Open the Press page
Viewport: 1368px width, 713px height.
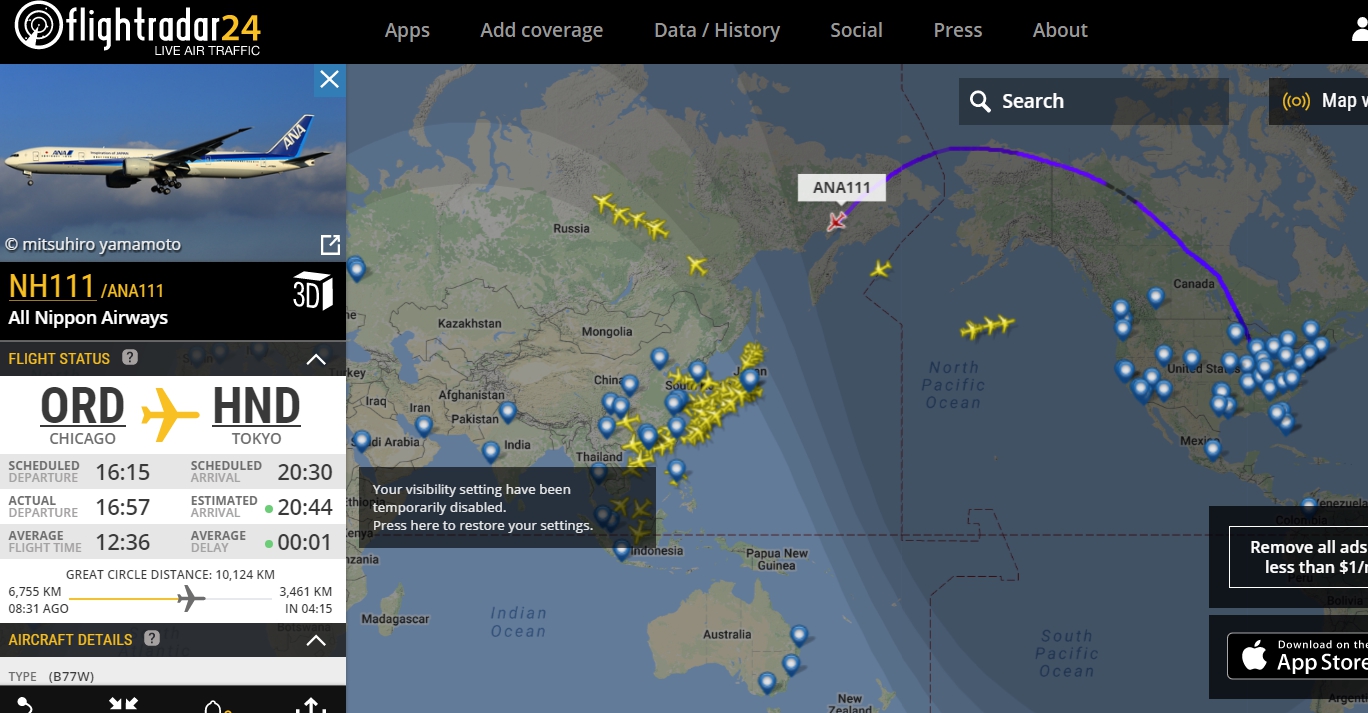pos(957,30)
